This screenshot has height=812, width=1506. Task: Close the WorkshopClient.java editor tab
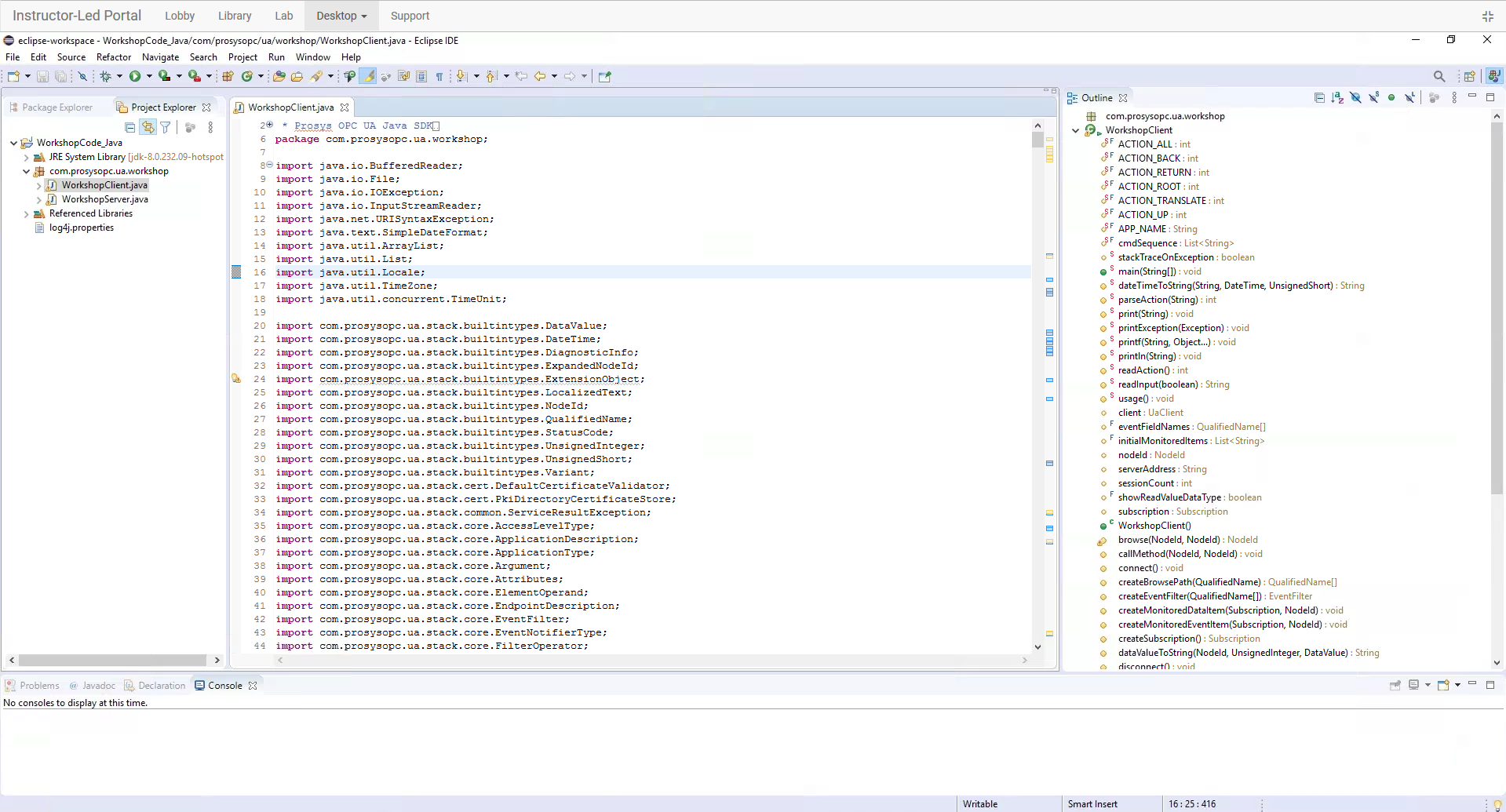click(345, 107)
